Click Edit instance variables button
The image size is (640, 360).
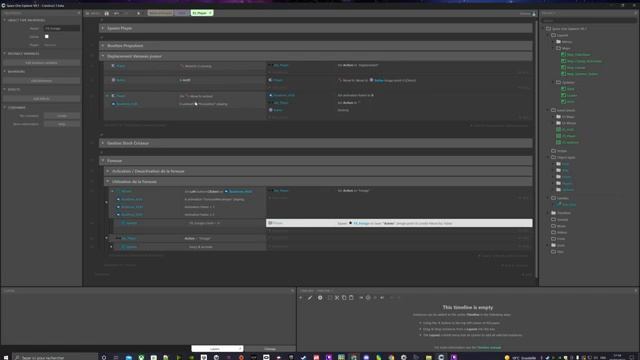[41, 63]
